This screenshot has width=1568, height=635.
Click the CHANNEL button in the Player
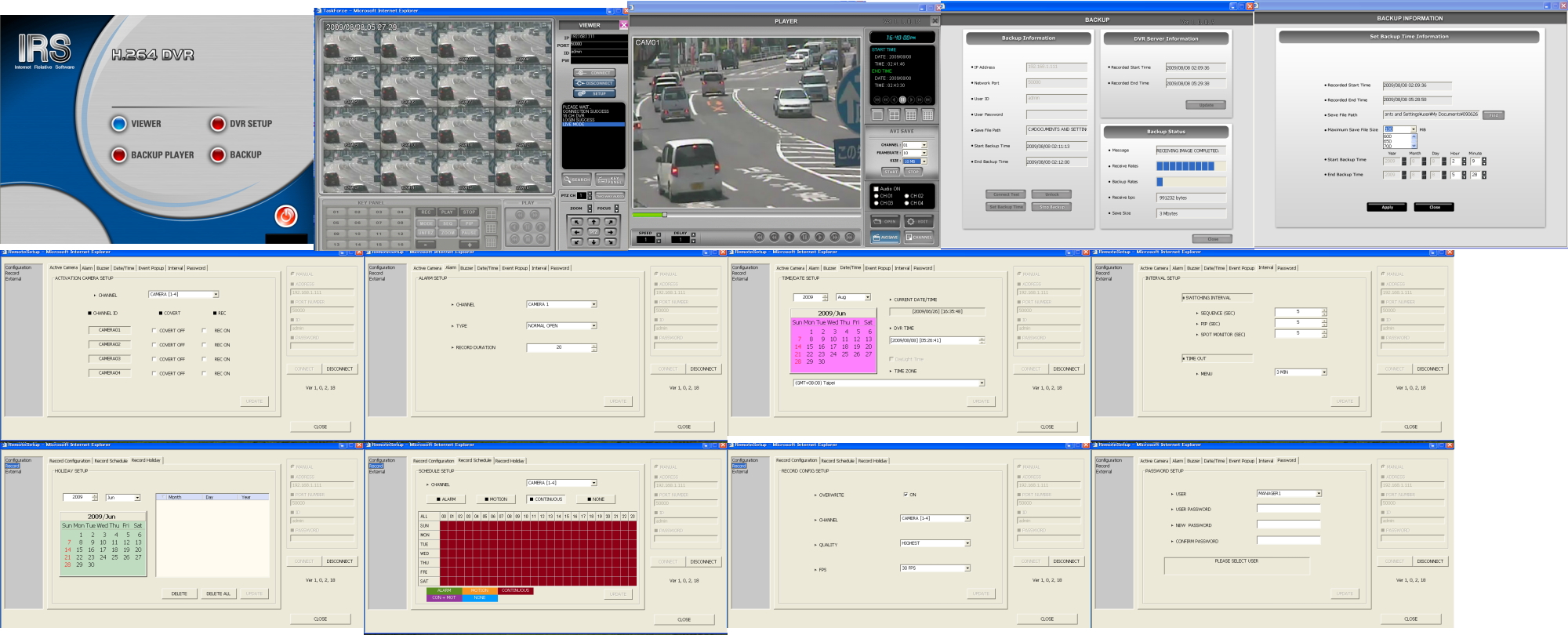coord(919,238)
